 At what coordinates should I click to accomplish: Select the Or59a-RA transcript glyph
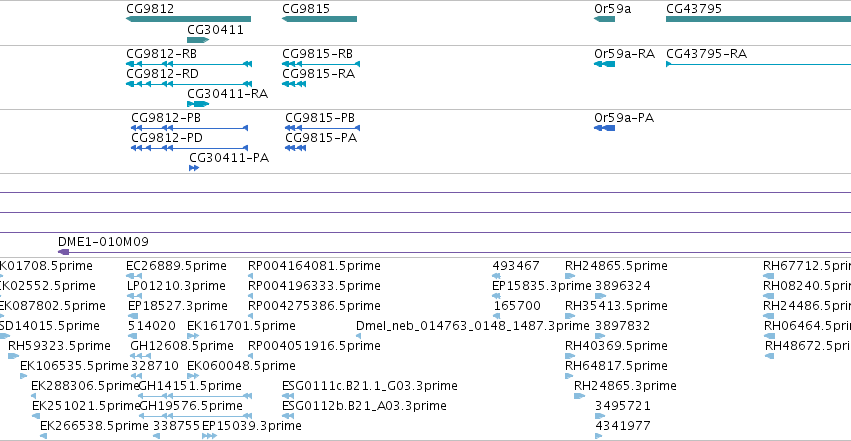click(605, 64)
